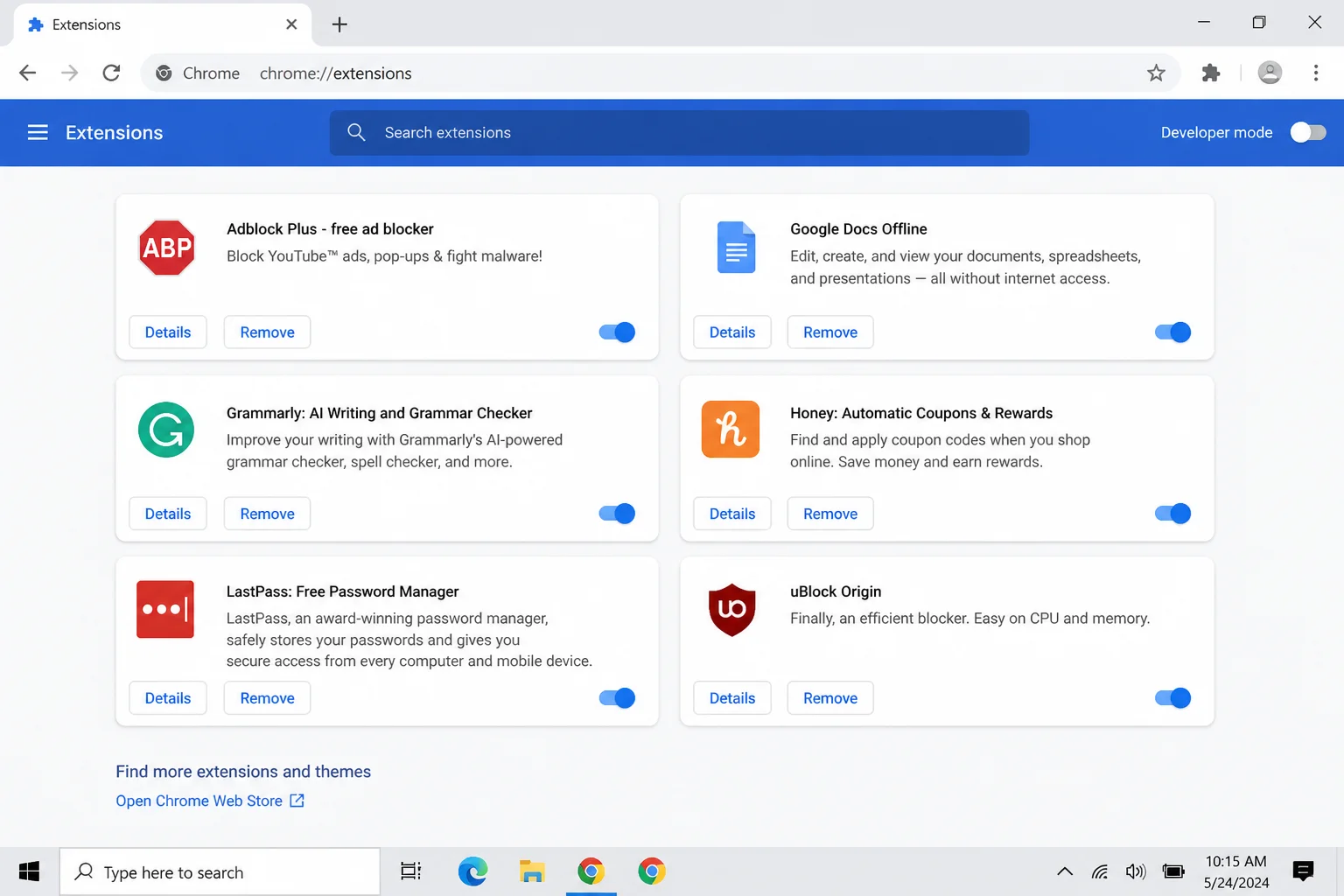
Task: Click the active Chrome taskbar icon
Action: [x=591, y=871]
